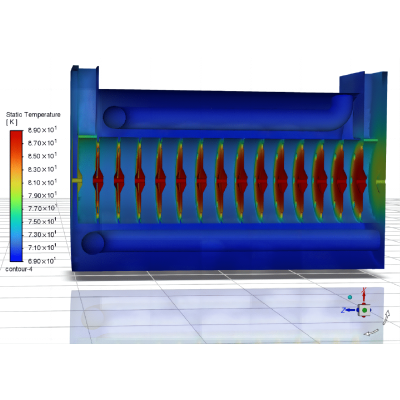Image resolution: width=400 pixels, height=400 pixels.
Task: Click the temperature colormap legend bar
Action: click(x=16, y=196)
